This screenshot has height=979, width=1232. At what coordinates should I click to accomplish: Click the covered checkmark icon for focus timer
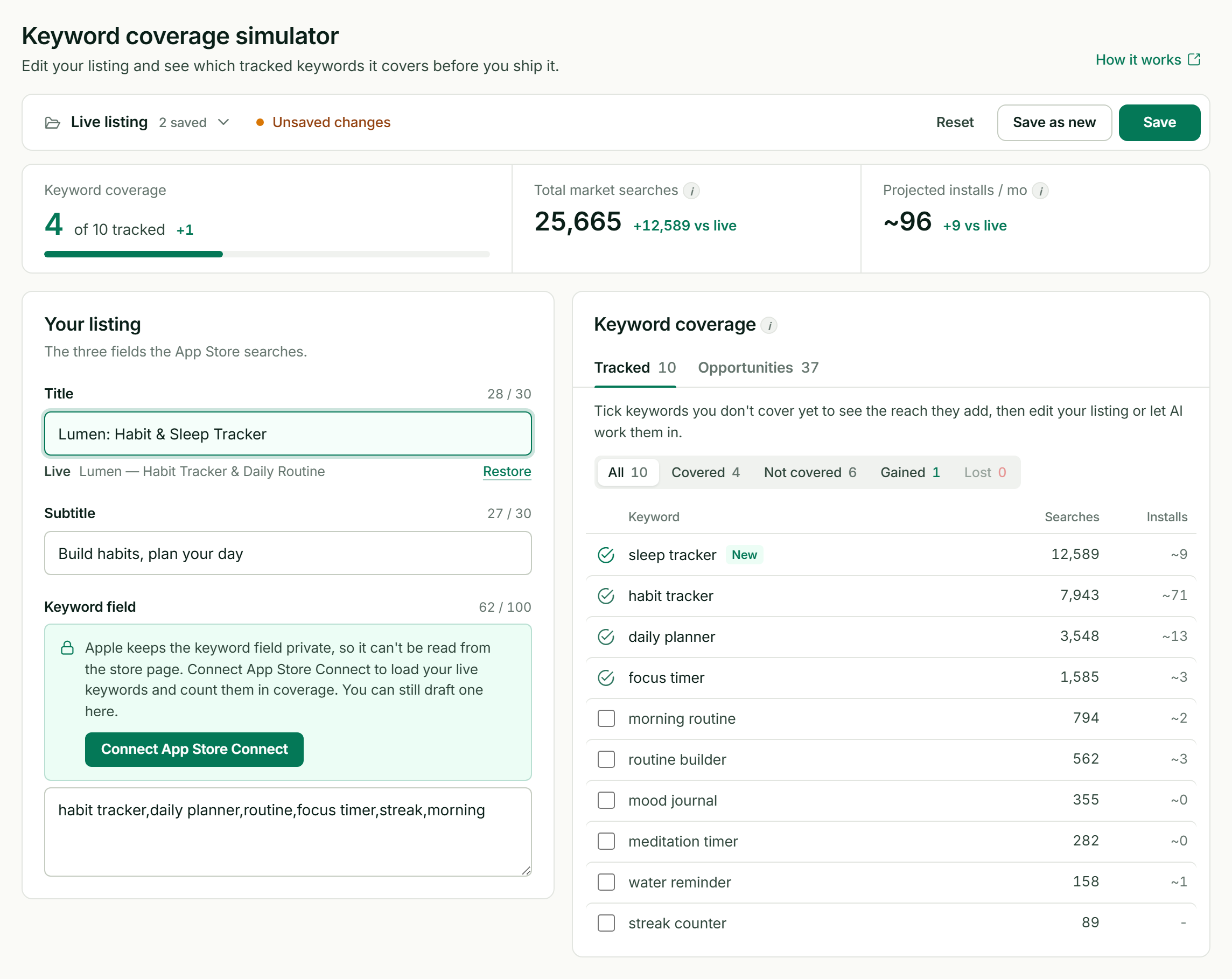[x=606, y=678]
